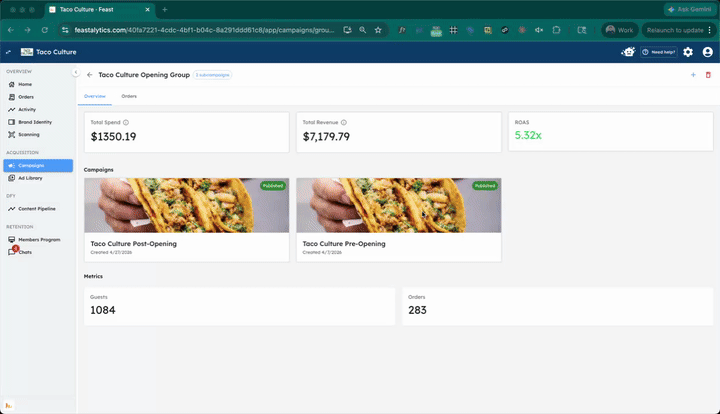Open Orders in the sidebar
The width and height of the screenshot is (720, 414).
click(38, 97)
